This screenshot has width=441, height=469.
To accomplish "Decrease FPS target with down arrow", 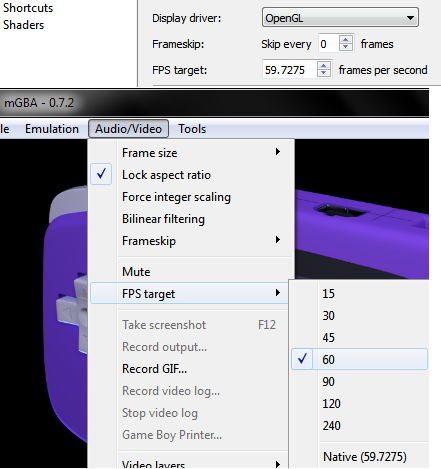I will pyautogui.click(x=323, y=73).
